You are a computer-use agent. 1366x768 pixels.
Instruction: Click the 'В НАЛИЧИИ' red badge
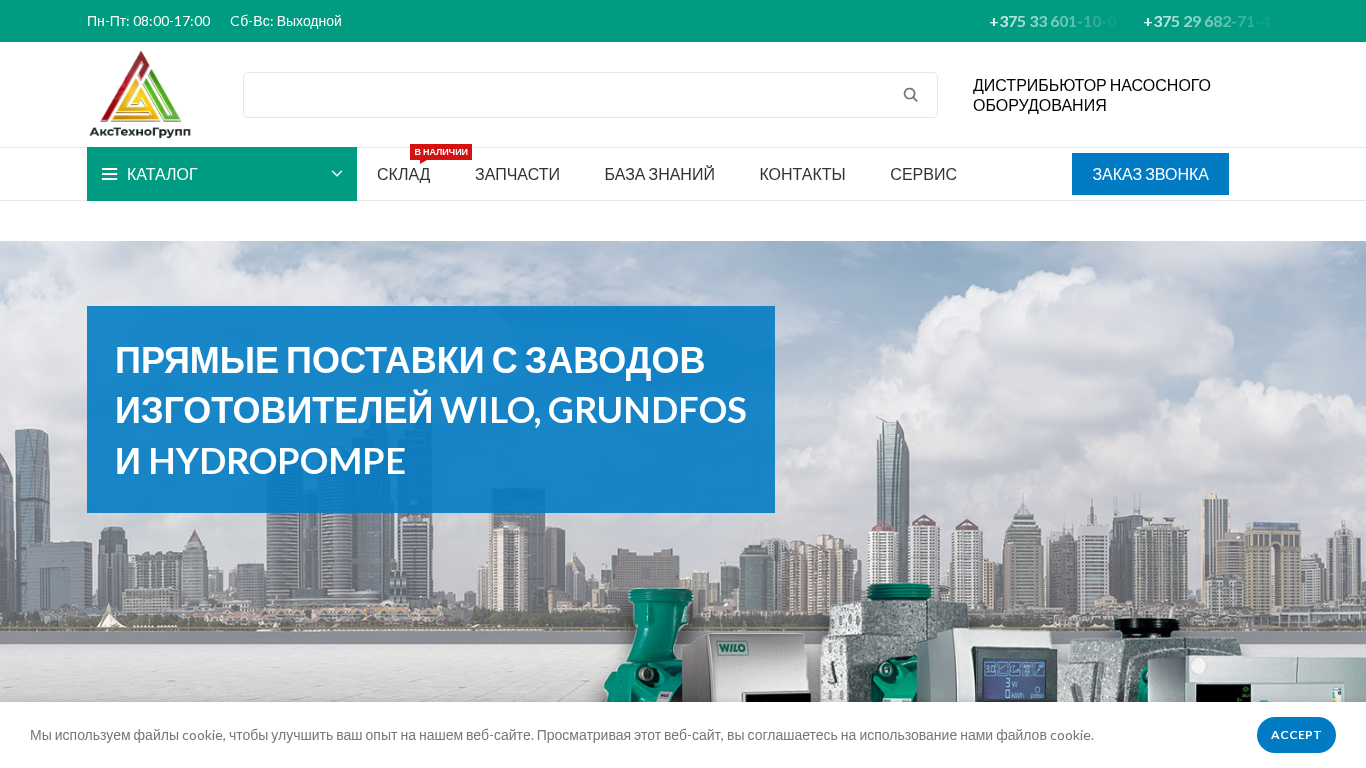[x=441, y=152]
